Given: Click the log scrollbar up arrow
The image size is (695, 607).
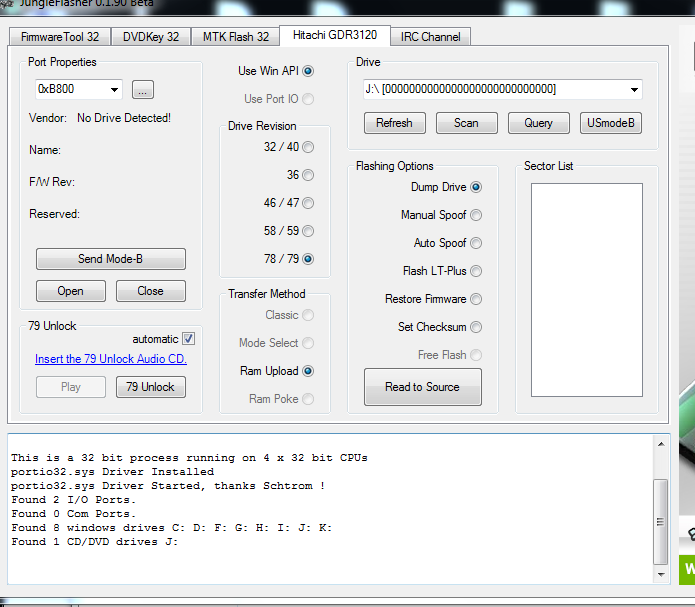Looking at the screenshot, I should (x=661, y=444).
